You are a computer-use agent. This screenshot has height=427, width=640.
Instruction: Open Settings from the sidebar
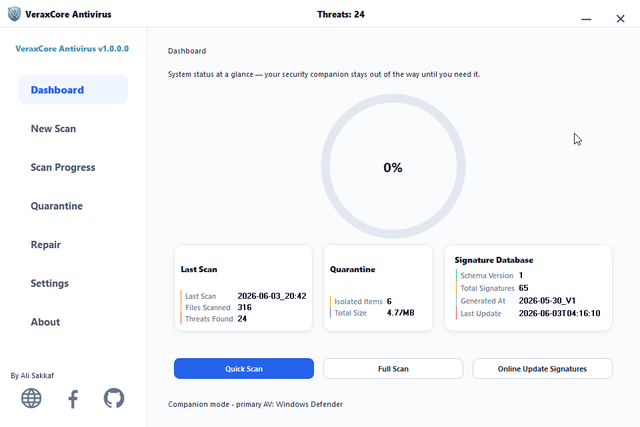click(50, 283)
